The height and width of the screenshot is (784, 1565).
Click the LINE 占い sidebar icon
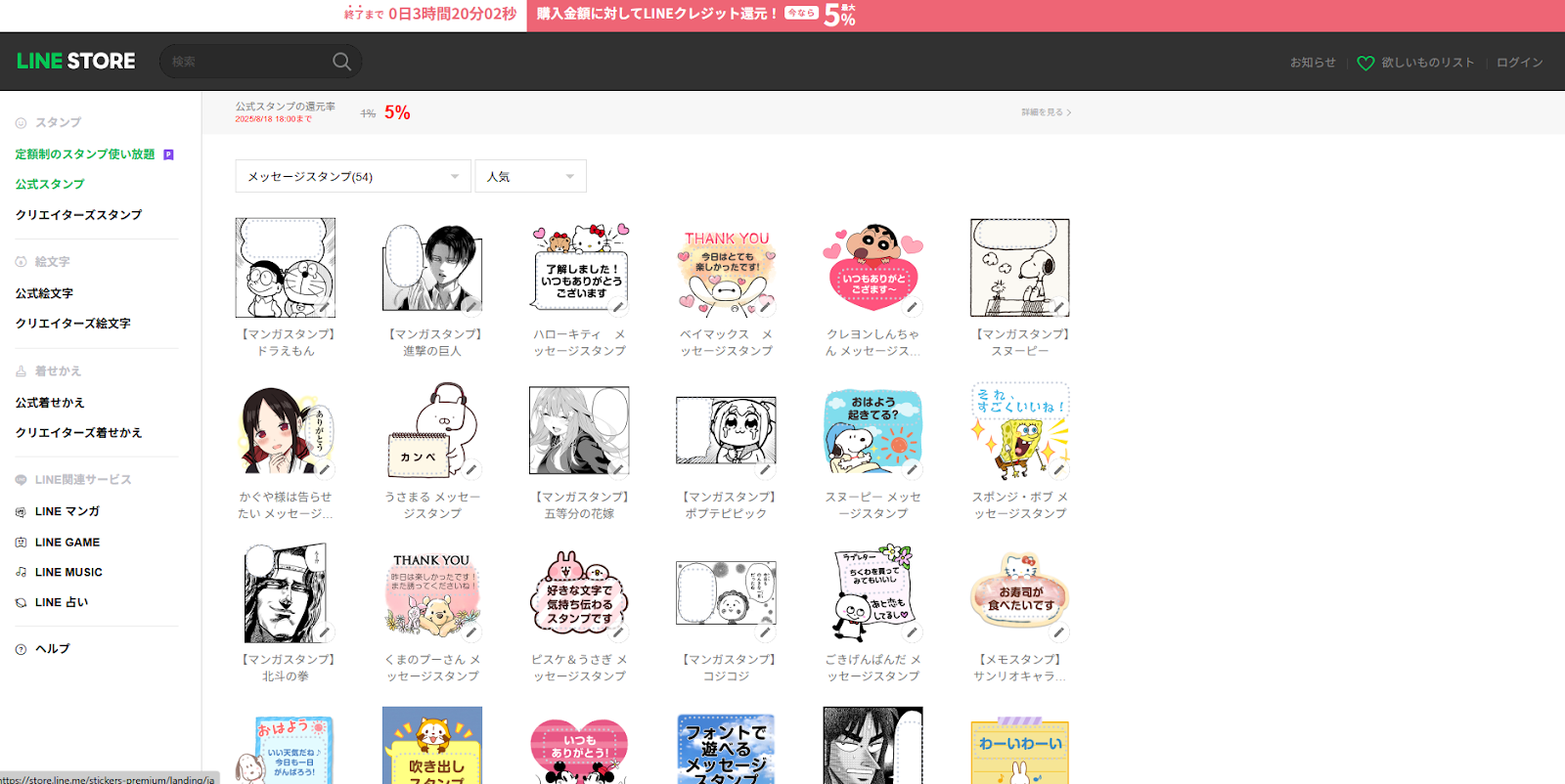(x=21, y=603)
